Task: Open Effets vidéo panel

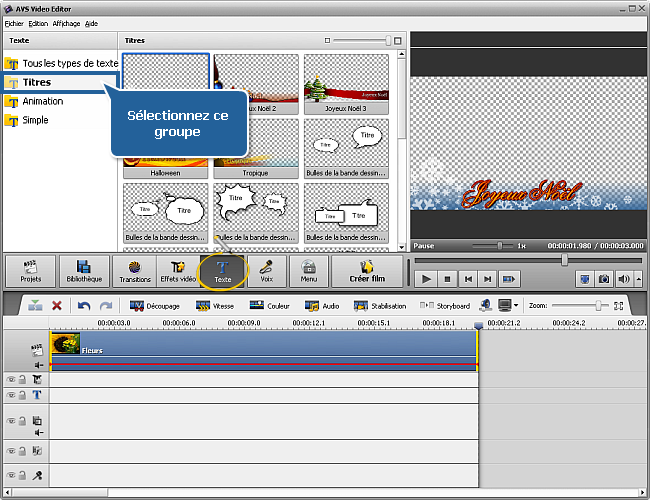Action: point(179,271)
